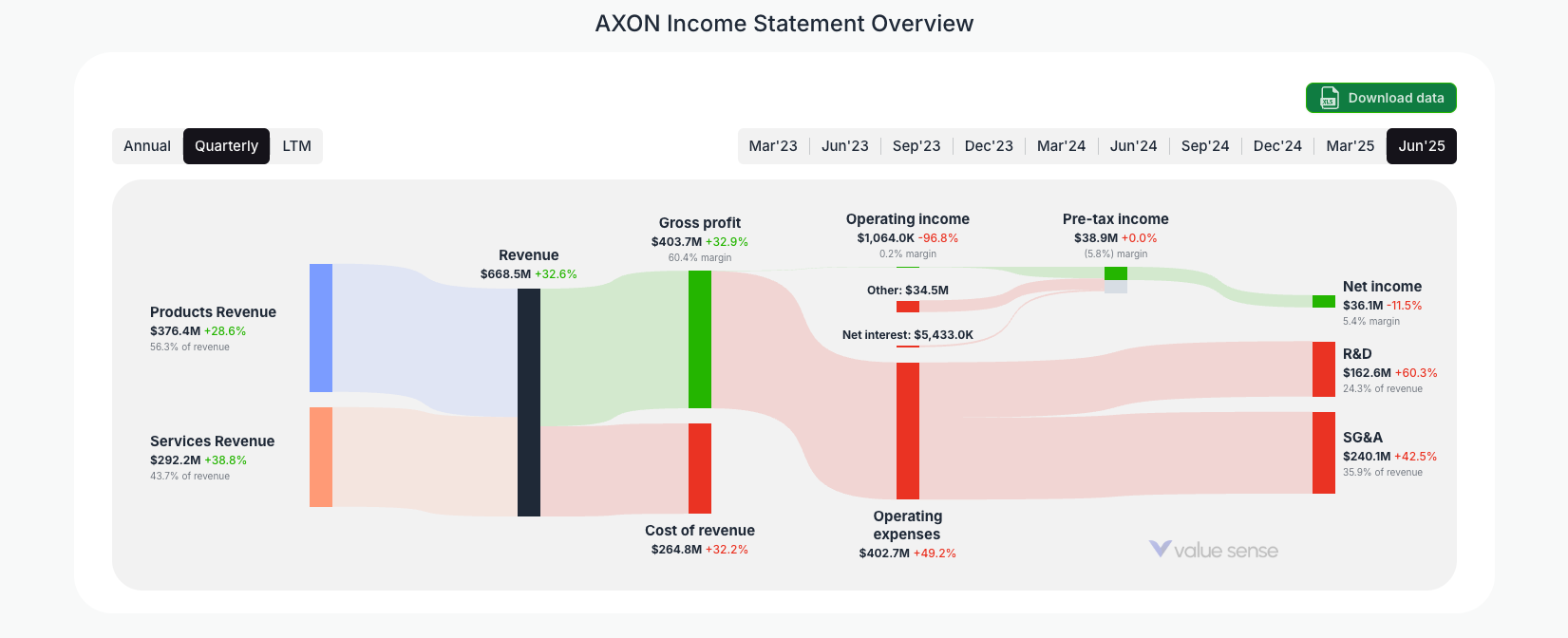Select the Sep'24 quarter
This screenshot has width=1568, height=638.
1205,146
